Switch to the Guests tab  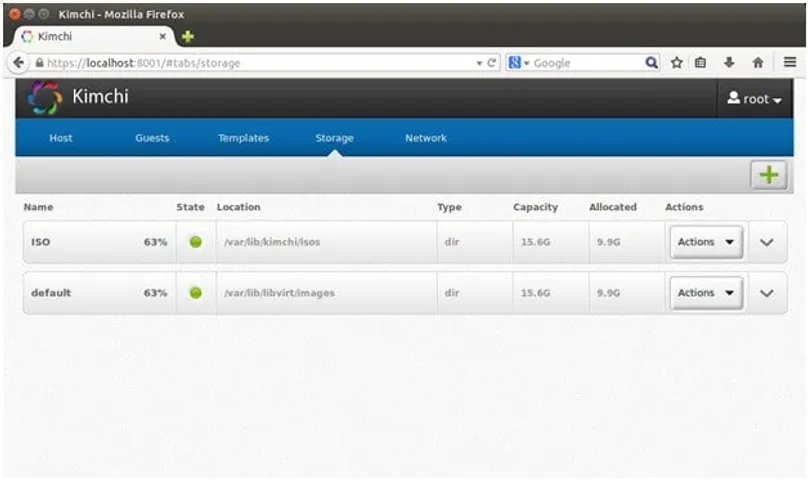click(x=152, y=138)
